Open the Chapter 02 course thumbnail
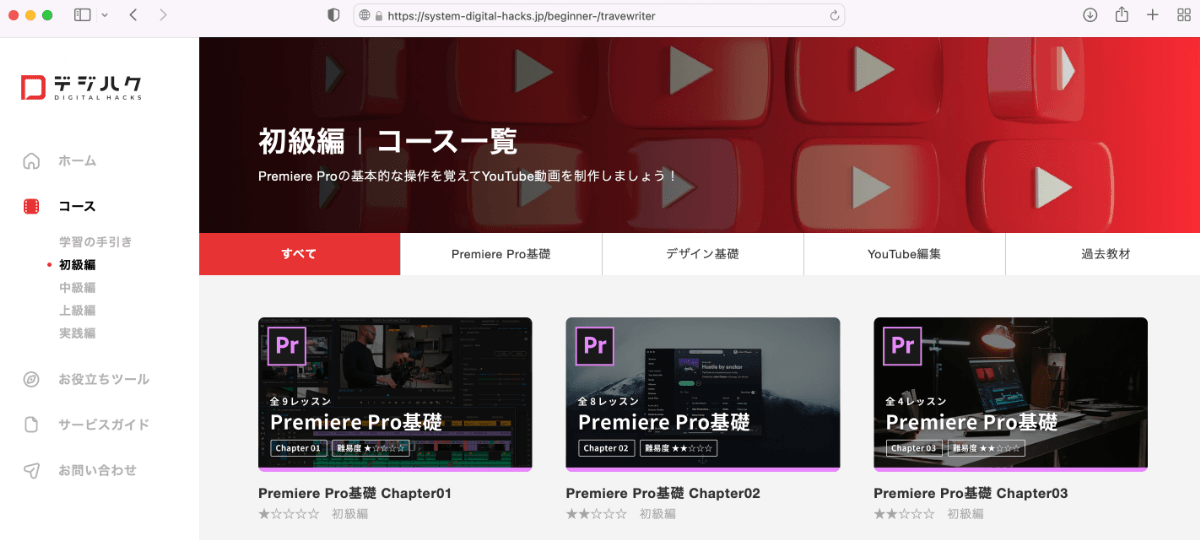This screenshot has width=1200, height=540. click(703, 394)
